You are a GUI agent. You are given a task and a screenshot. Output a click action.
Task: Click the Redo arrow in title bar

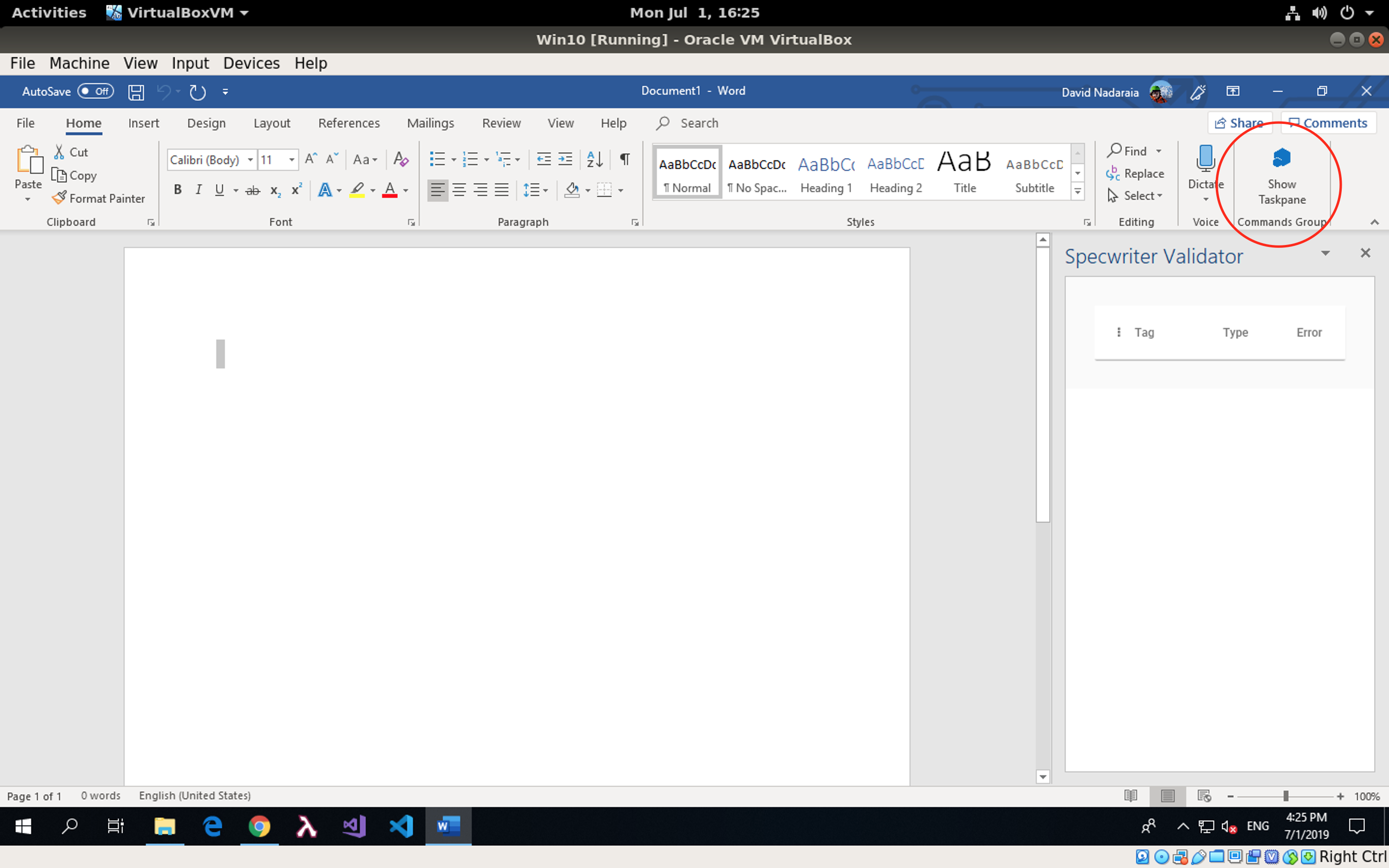(197, 92)
